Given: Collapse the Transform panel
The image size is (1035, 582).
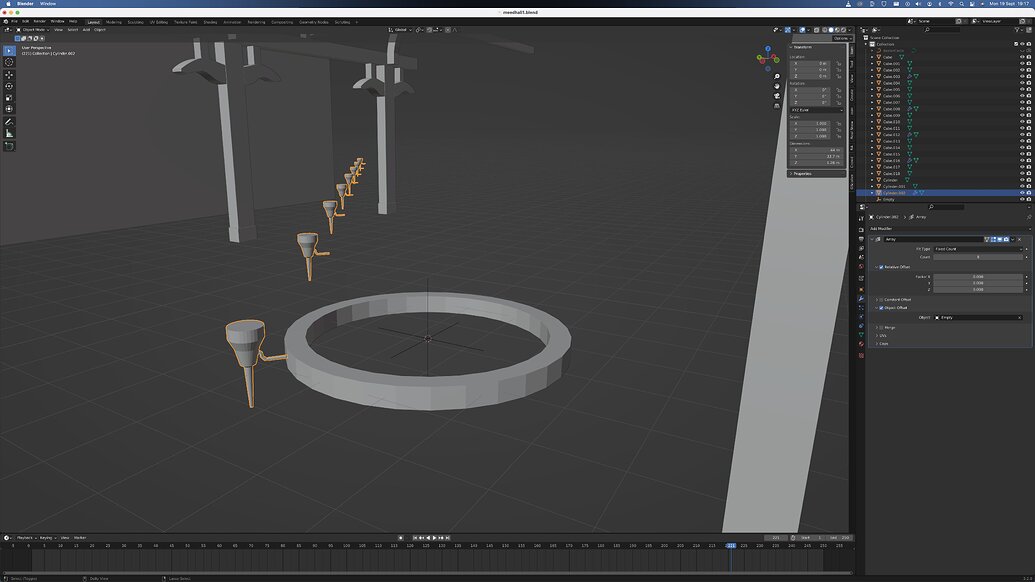Looking at the screenshot, I should coord(802,47).
